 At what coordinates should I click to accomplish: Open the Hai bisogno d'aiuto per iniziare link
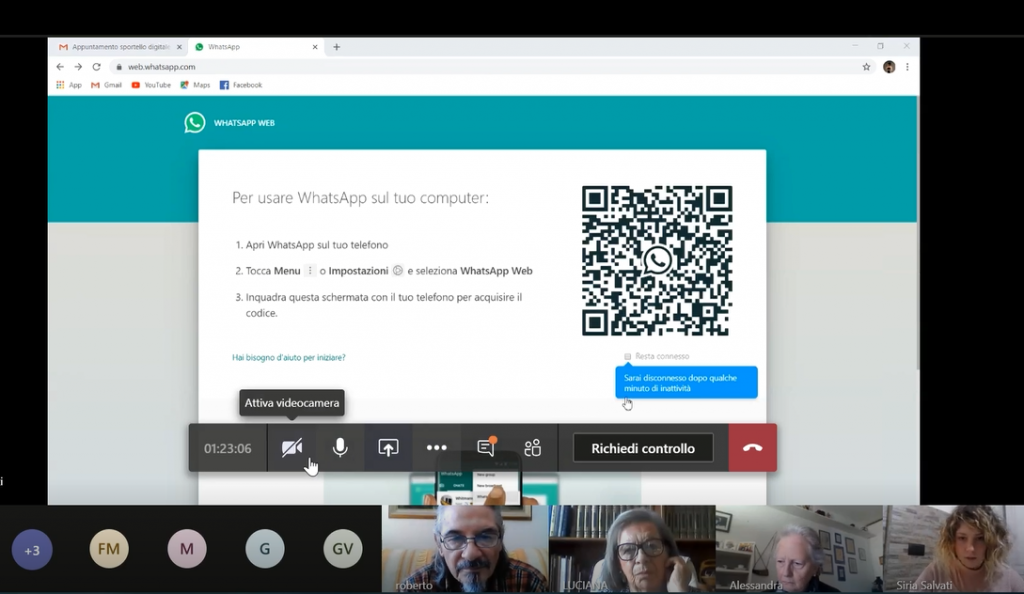click(x=289, y=358)
